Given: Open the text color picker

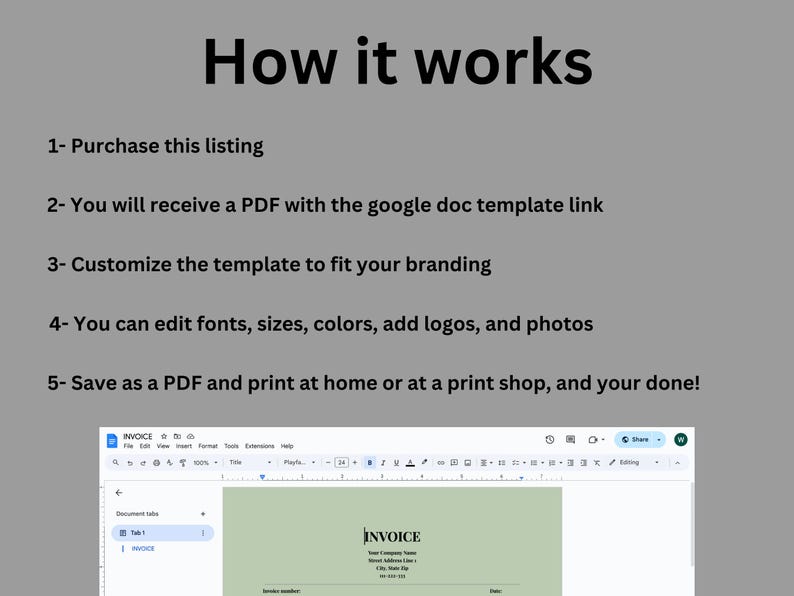Looking at the screenshot, I should (x=410, y=463).
